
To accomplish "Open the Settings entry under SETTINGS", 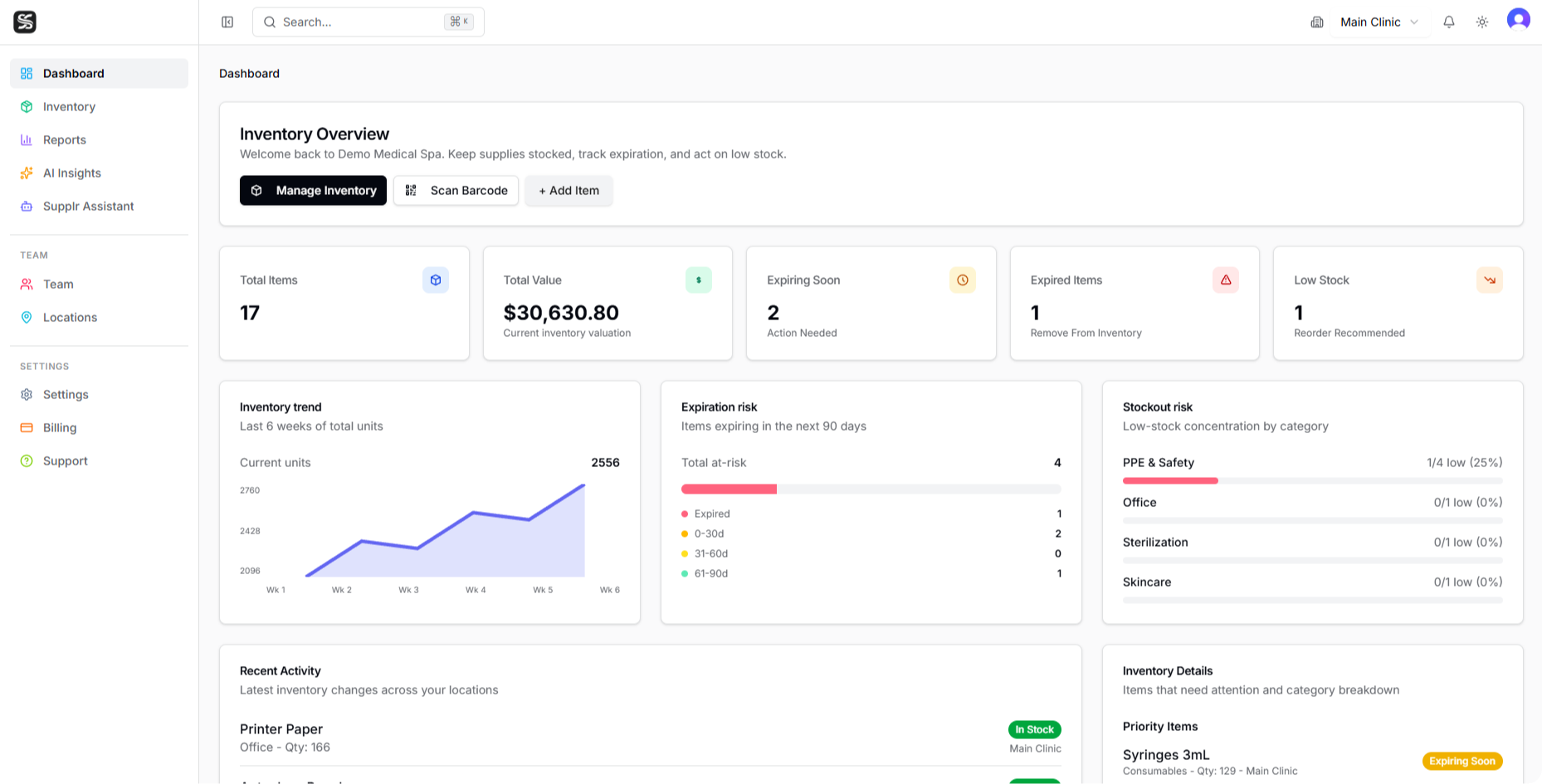I will coord(66,394).
